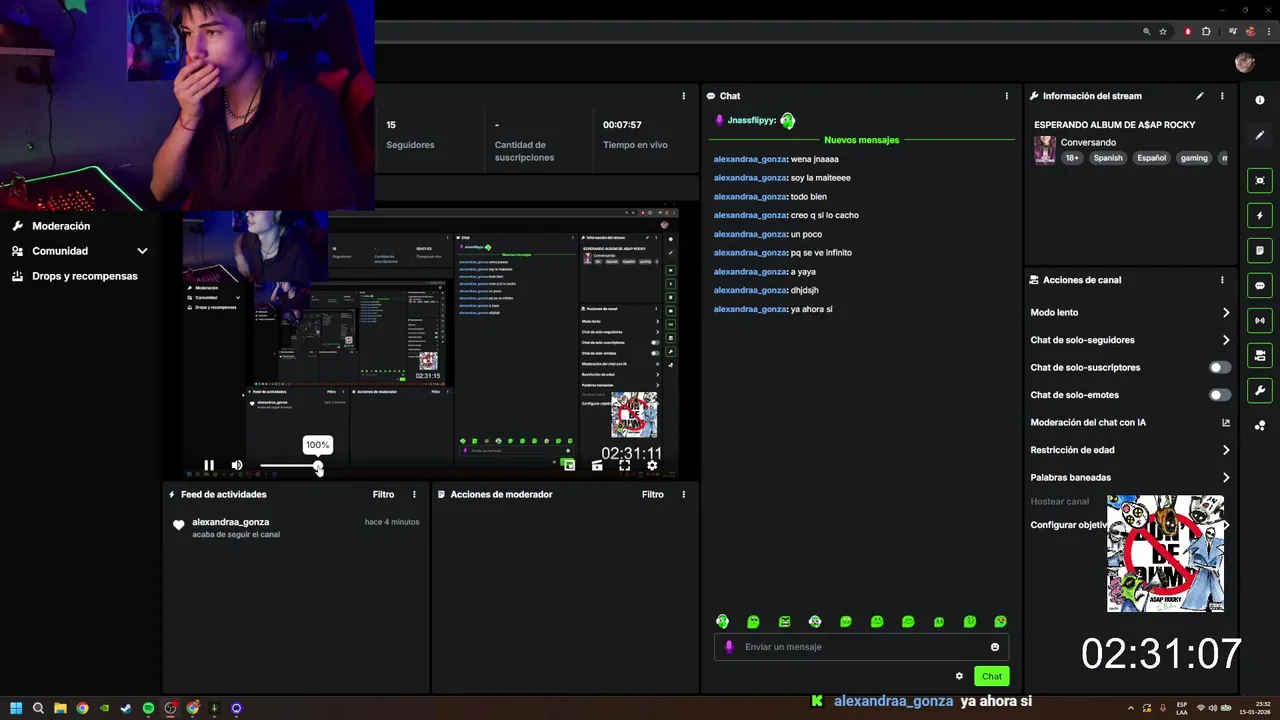Pause the stream preview player
The image size is (1280, 720).
pos(209,465)
